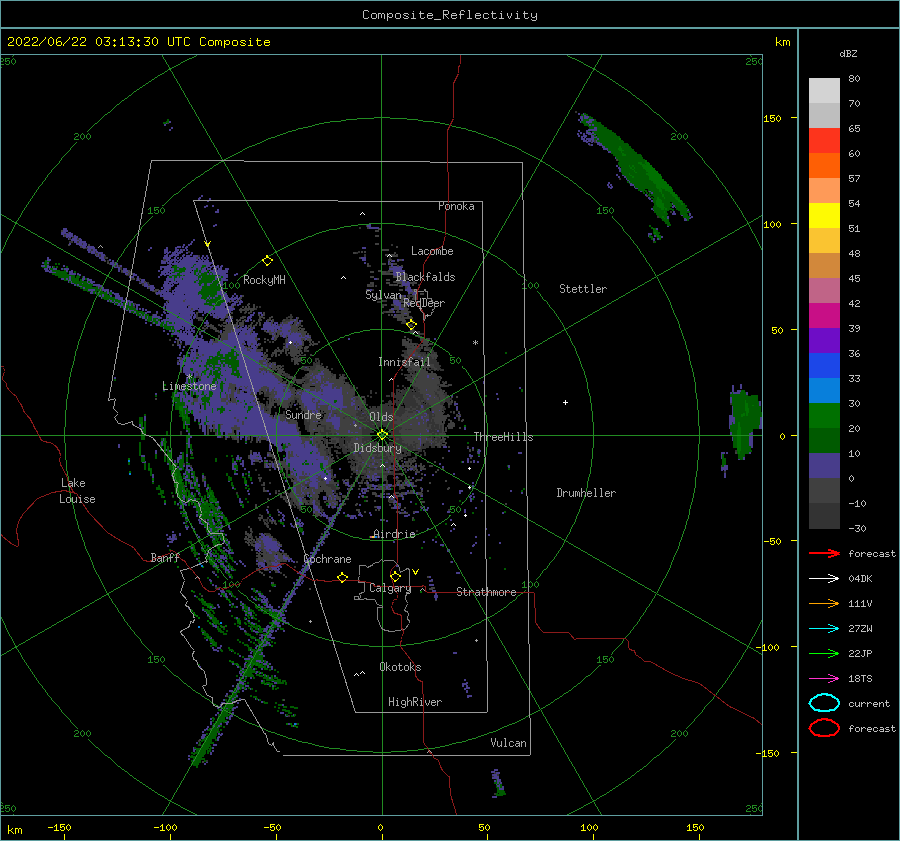Click the Ponoka city label

(x=456, y=206)
